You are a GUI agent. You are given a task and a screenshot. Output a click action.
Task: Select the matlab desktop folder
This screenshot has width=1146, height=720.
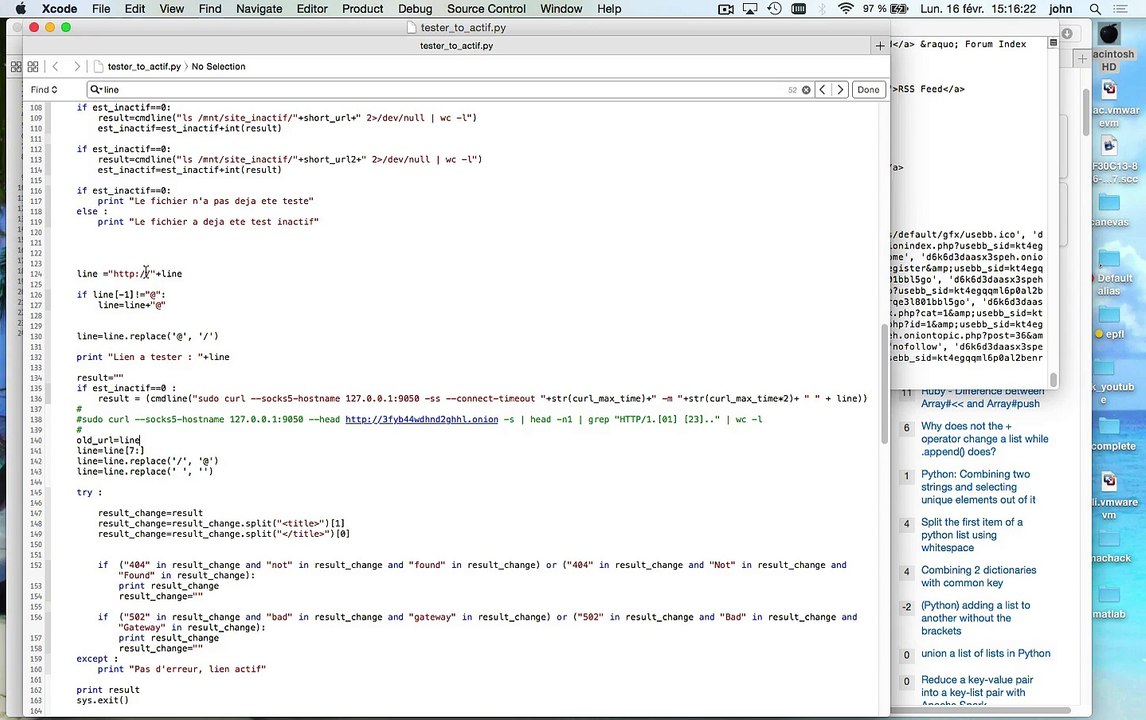(x=1109, y=602)
